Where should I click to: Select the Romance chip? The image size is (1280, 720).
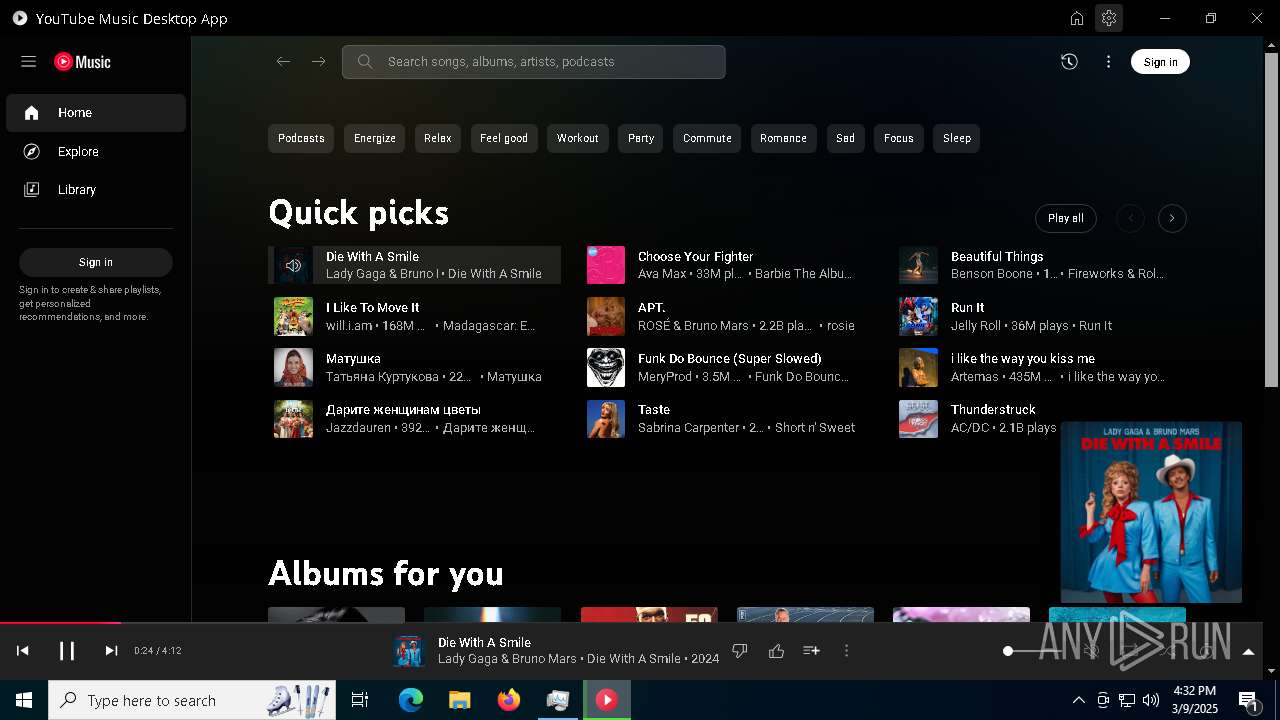(x=783, y=138)
